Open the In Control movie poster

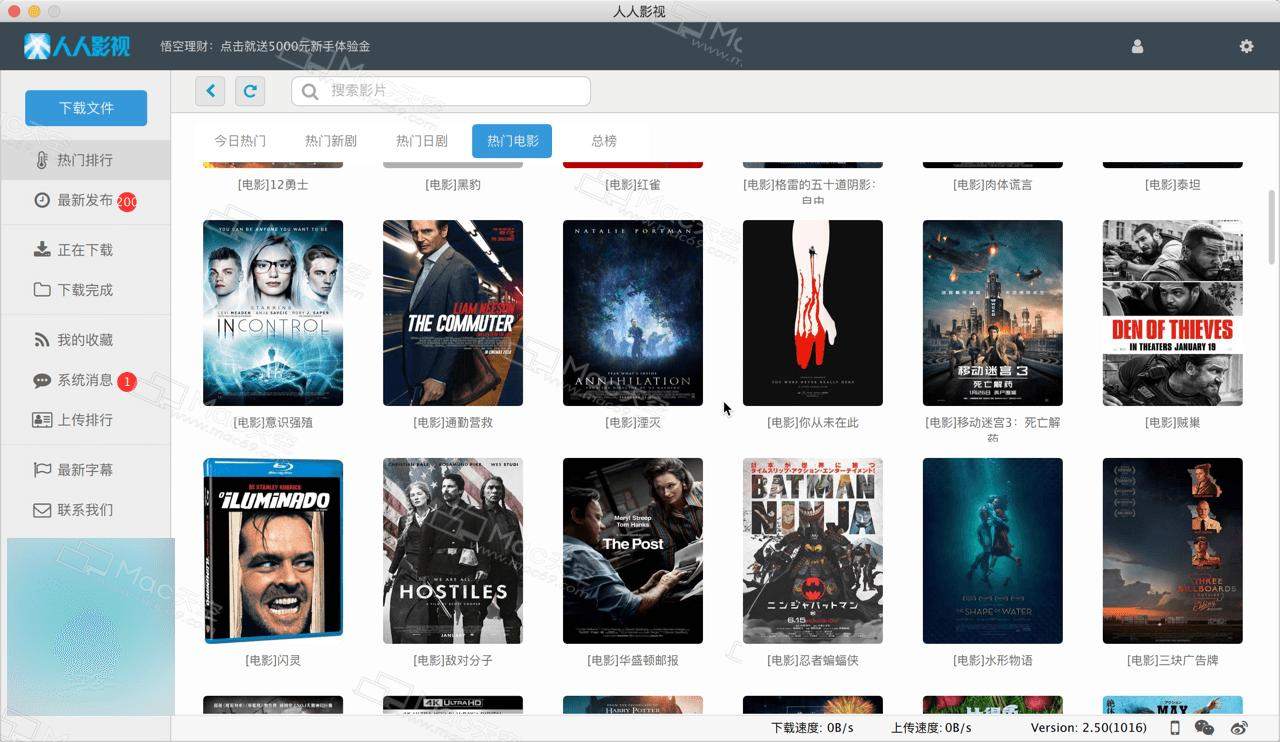[x=273, y=313]
